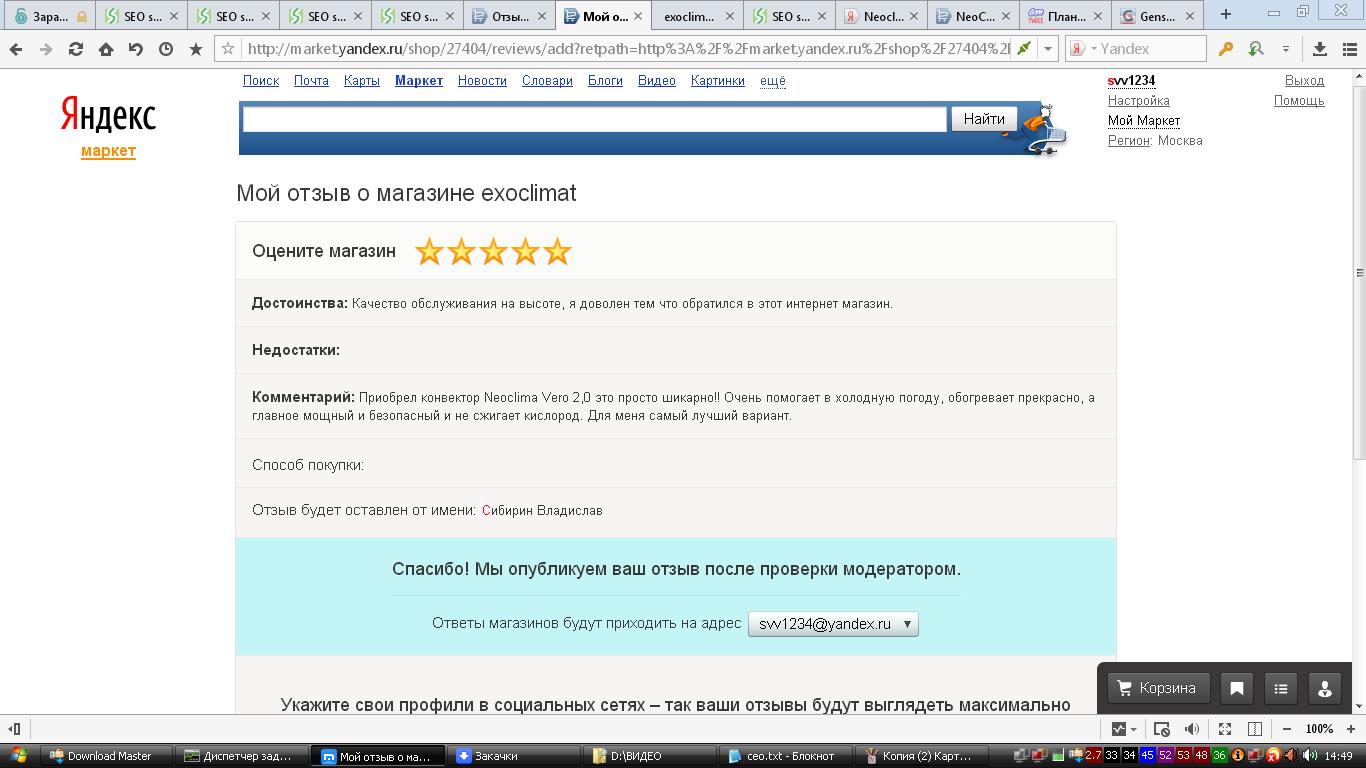This screenshot has width=1366, height=768.
Task: Click the user accounts icon beside key
Action: (x=1256, y=49)
